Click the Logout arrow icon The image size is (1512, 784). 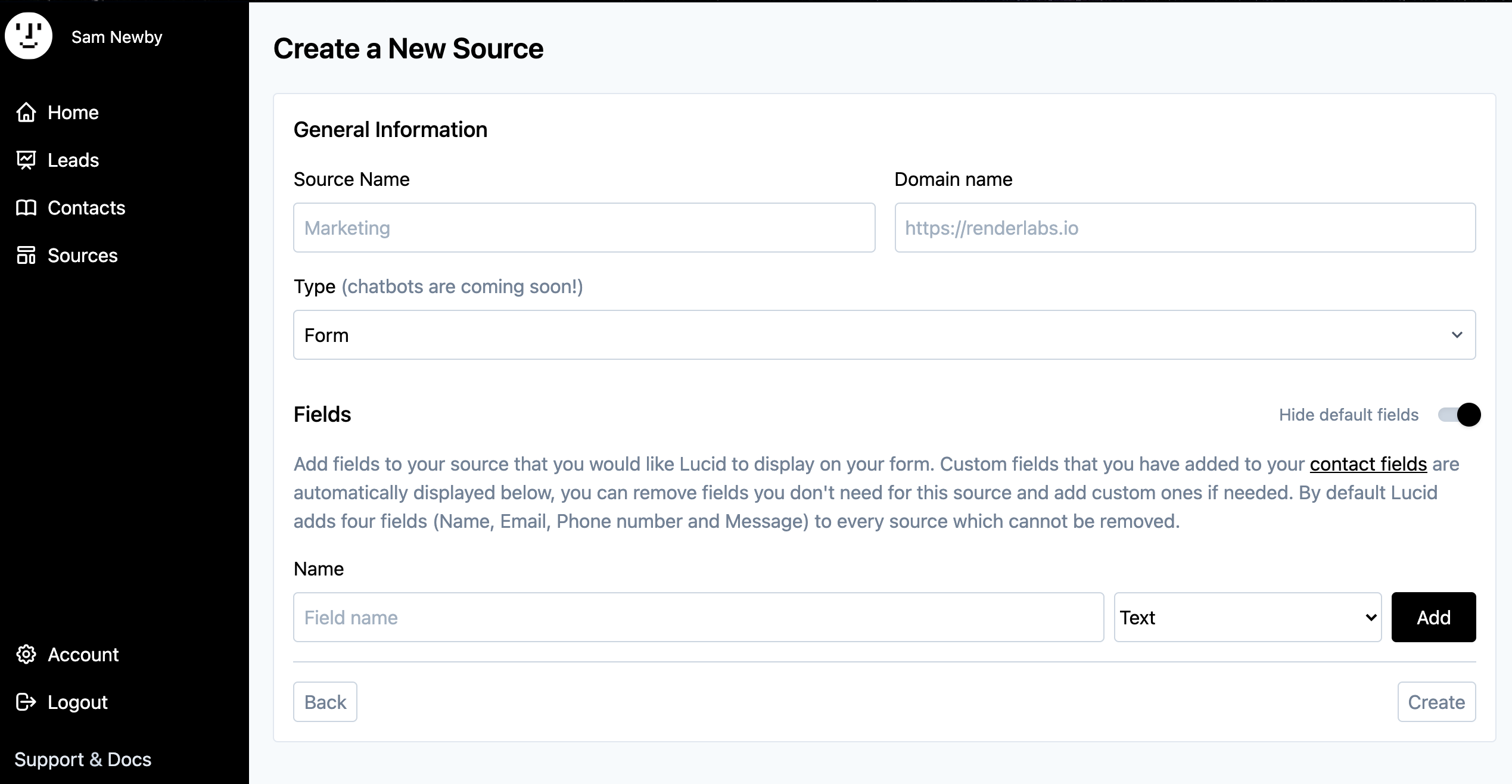[x=26, y=702]
